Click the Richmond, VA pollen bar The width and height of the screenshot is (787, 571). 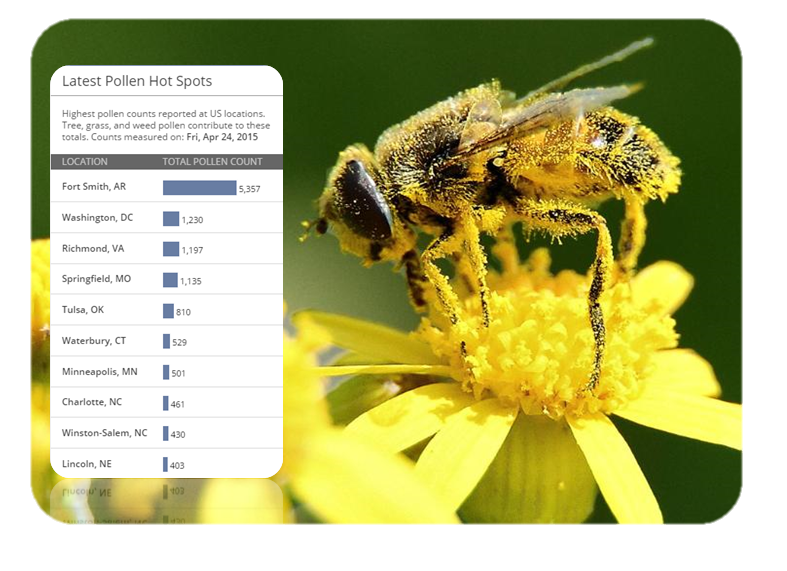171,249
